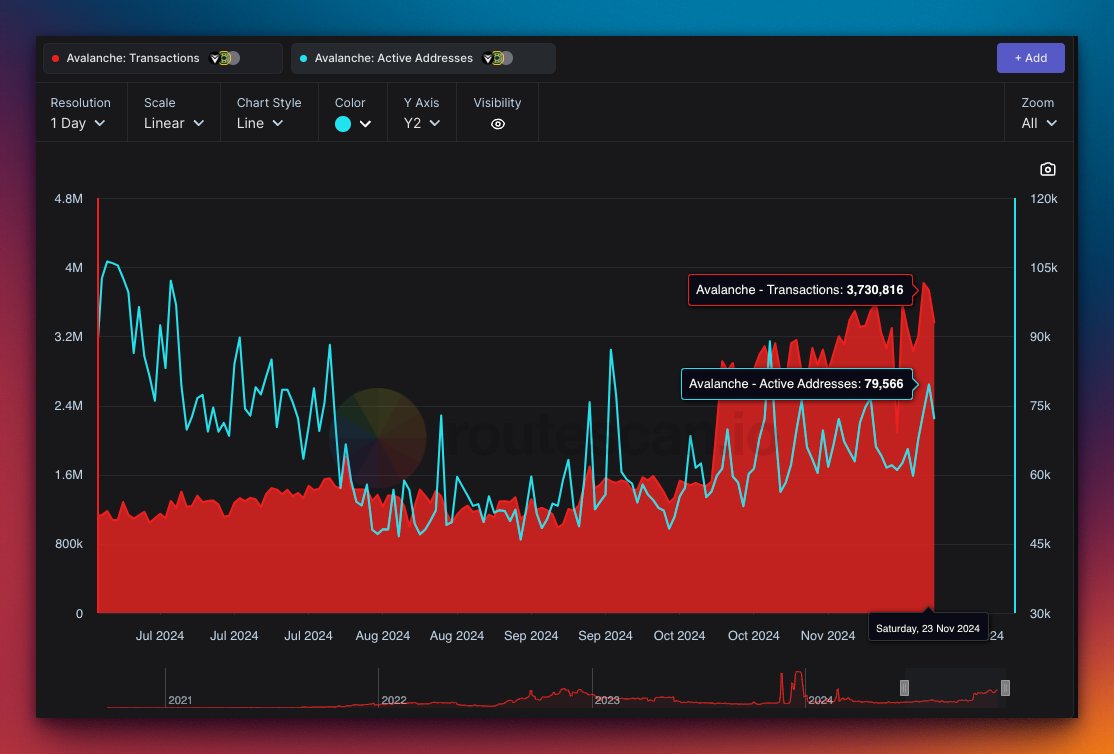Open the Chart Style Line dropdown
Viewport: 1114px width, 754px height.
coord(260,123)
